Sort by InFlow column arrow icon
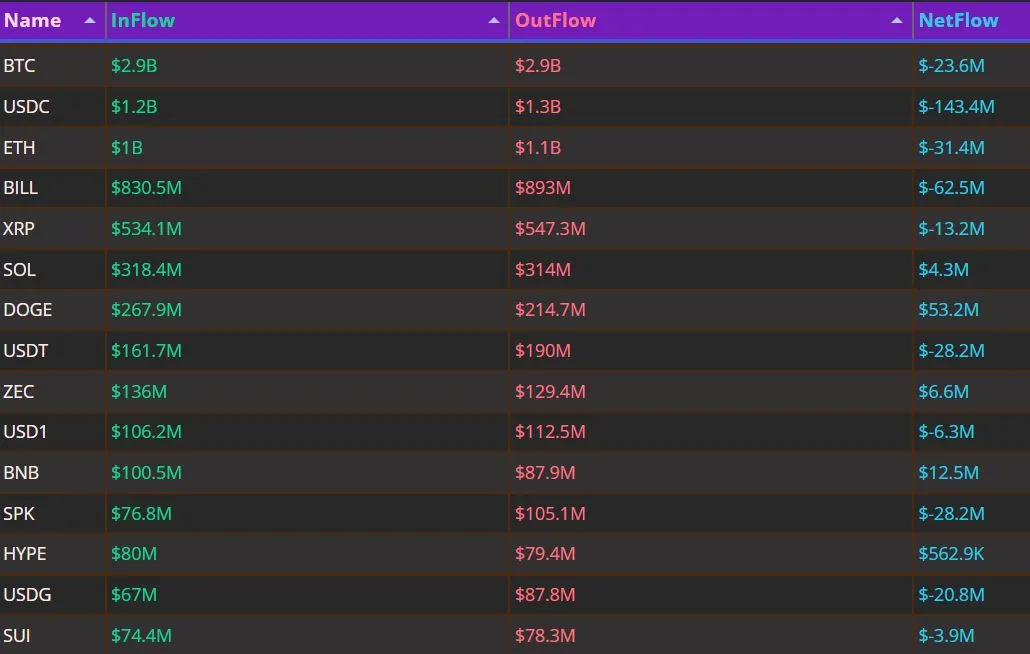Screen dimensions: 1030x654 pyautogui.click(x=494, y=21)
